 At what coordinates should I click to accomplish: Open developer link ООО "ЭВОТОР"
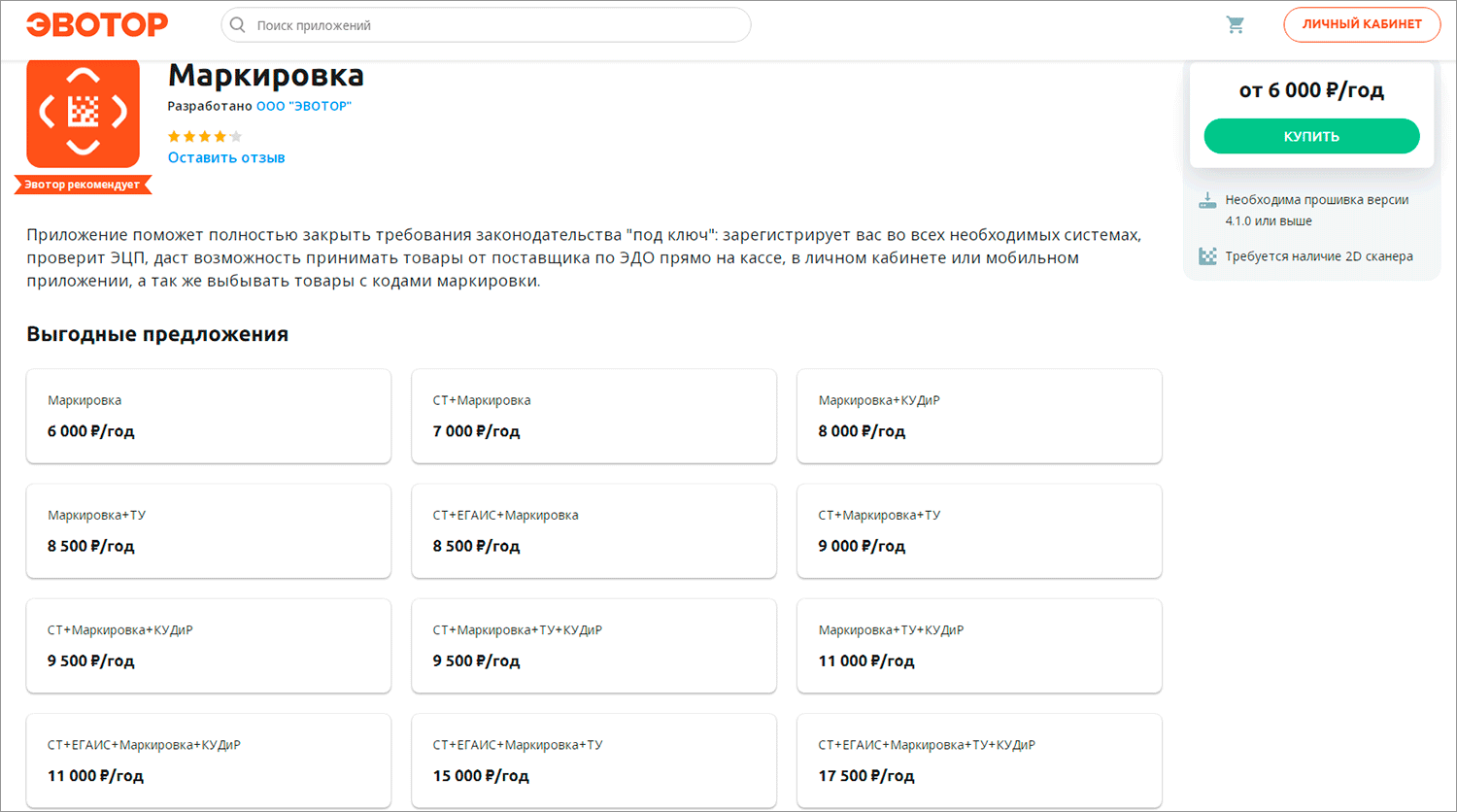tap(304, 106)
